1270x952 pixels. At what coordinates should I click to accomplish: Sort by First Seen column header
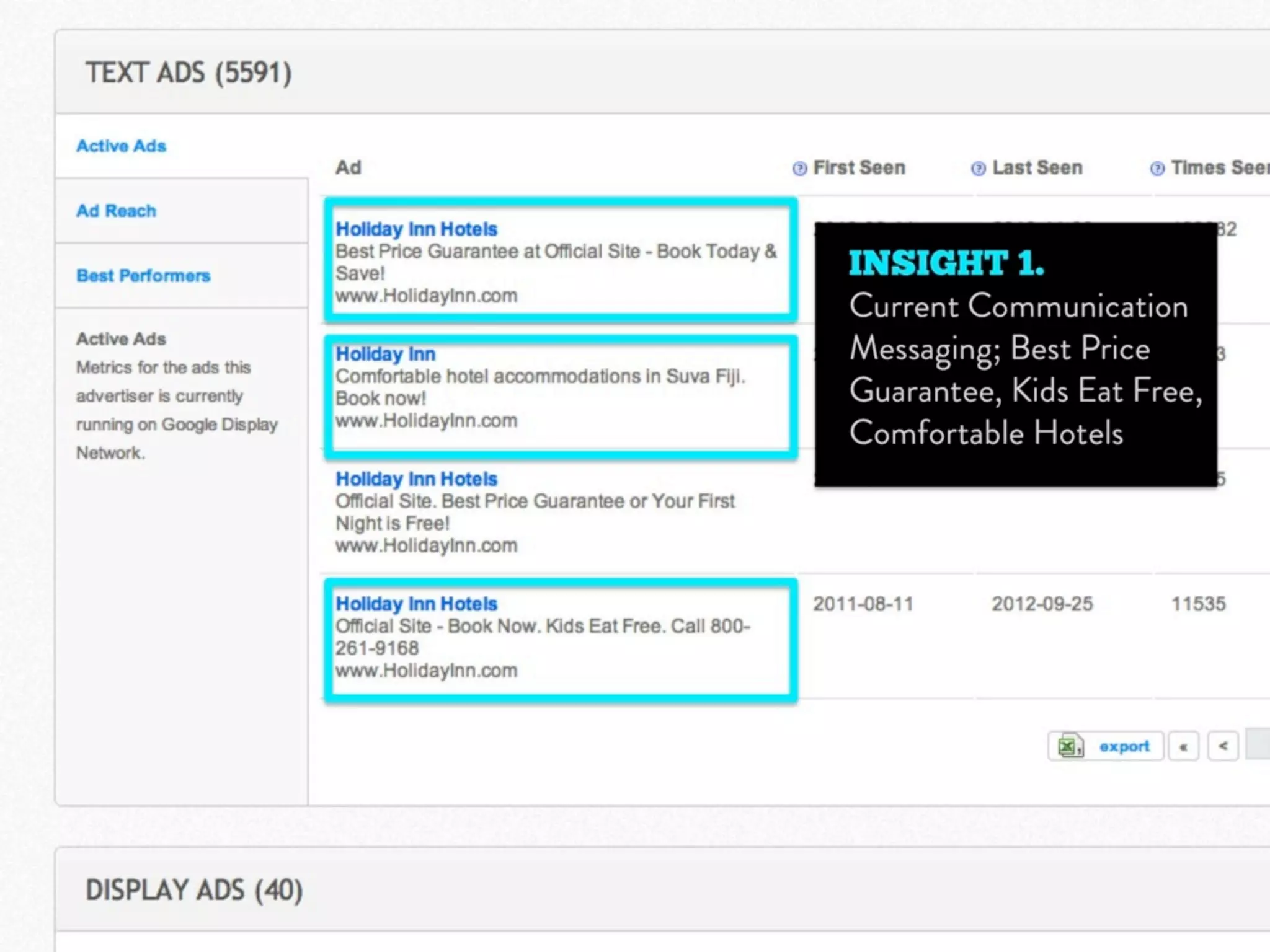(x=859, y=168)
